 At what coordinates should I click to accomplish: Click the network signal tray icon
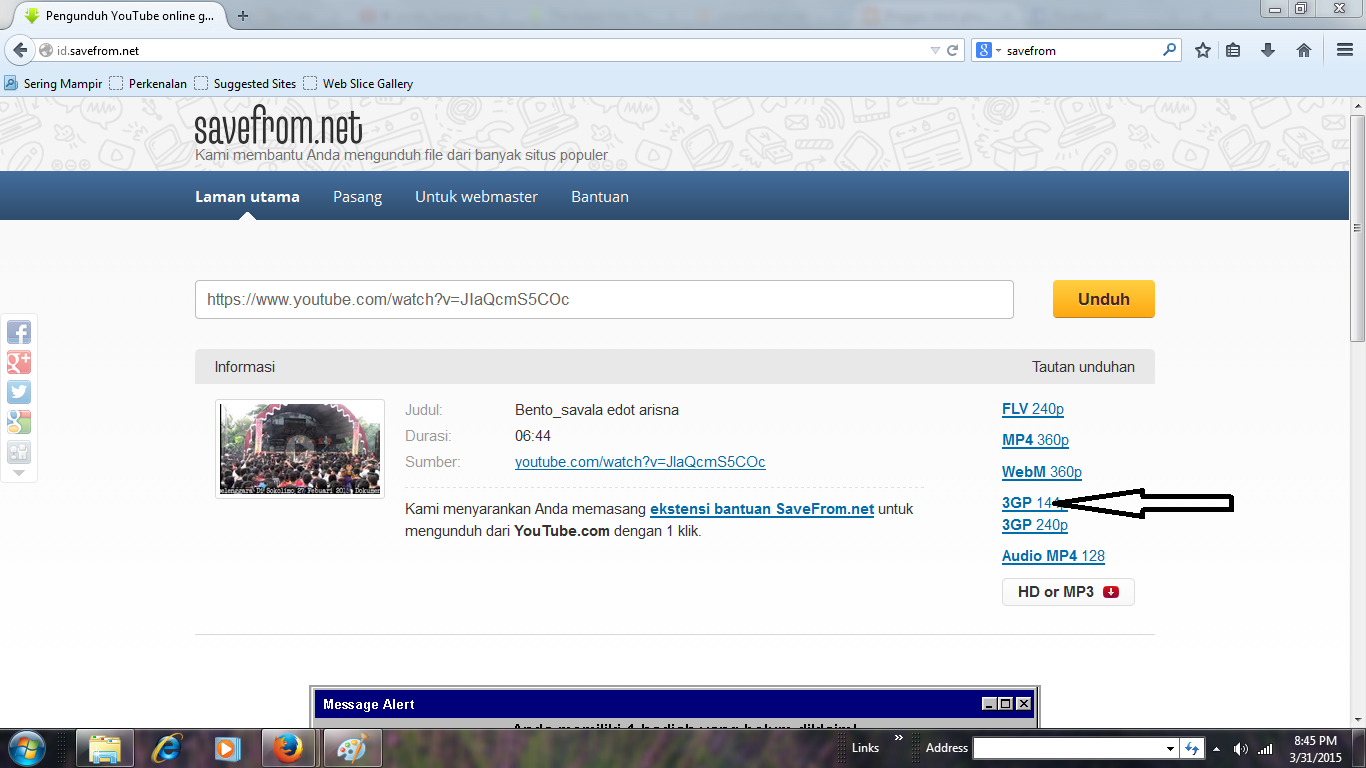(x=1266, y=748)
